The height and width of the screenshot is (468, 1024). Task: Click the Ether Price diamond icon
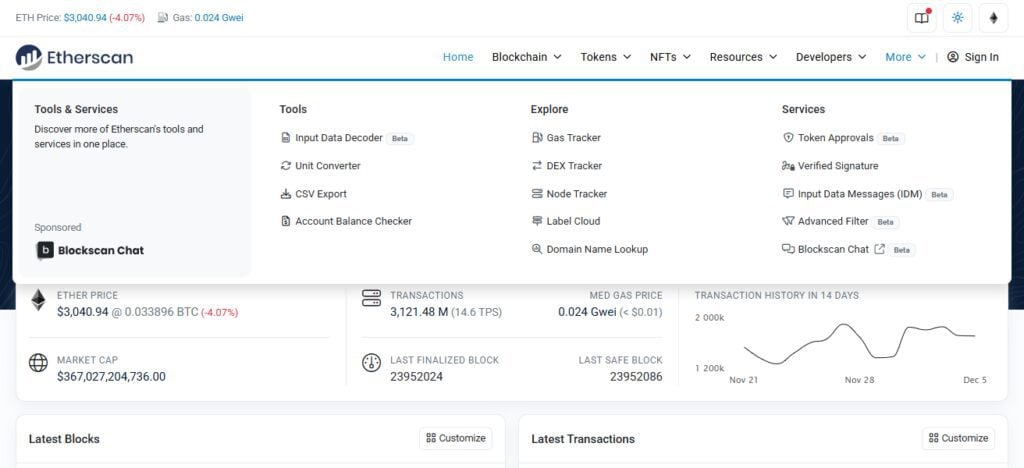tap(39, 300)
